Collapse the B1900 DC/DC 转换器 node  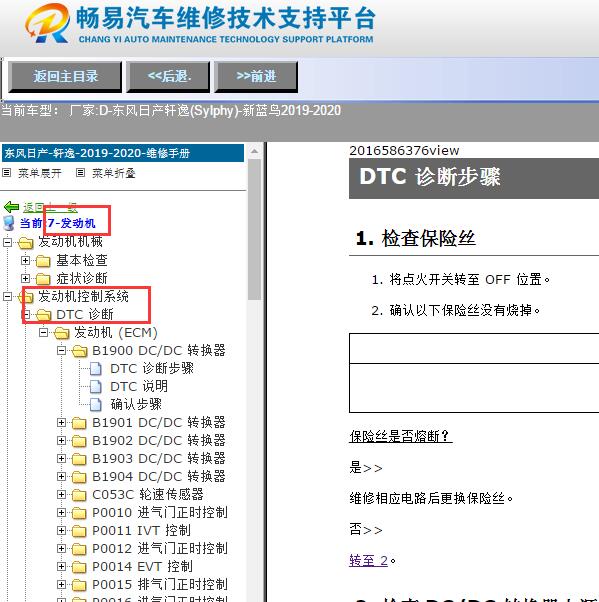[x=61, y=351]
